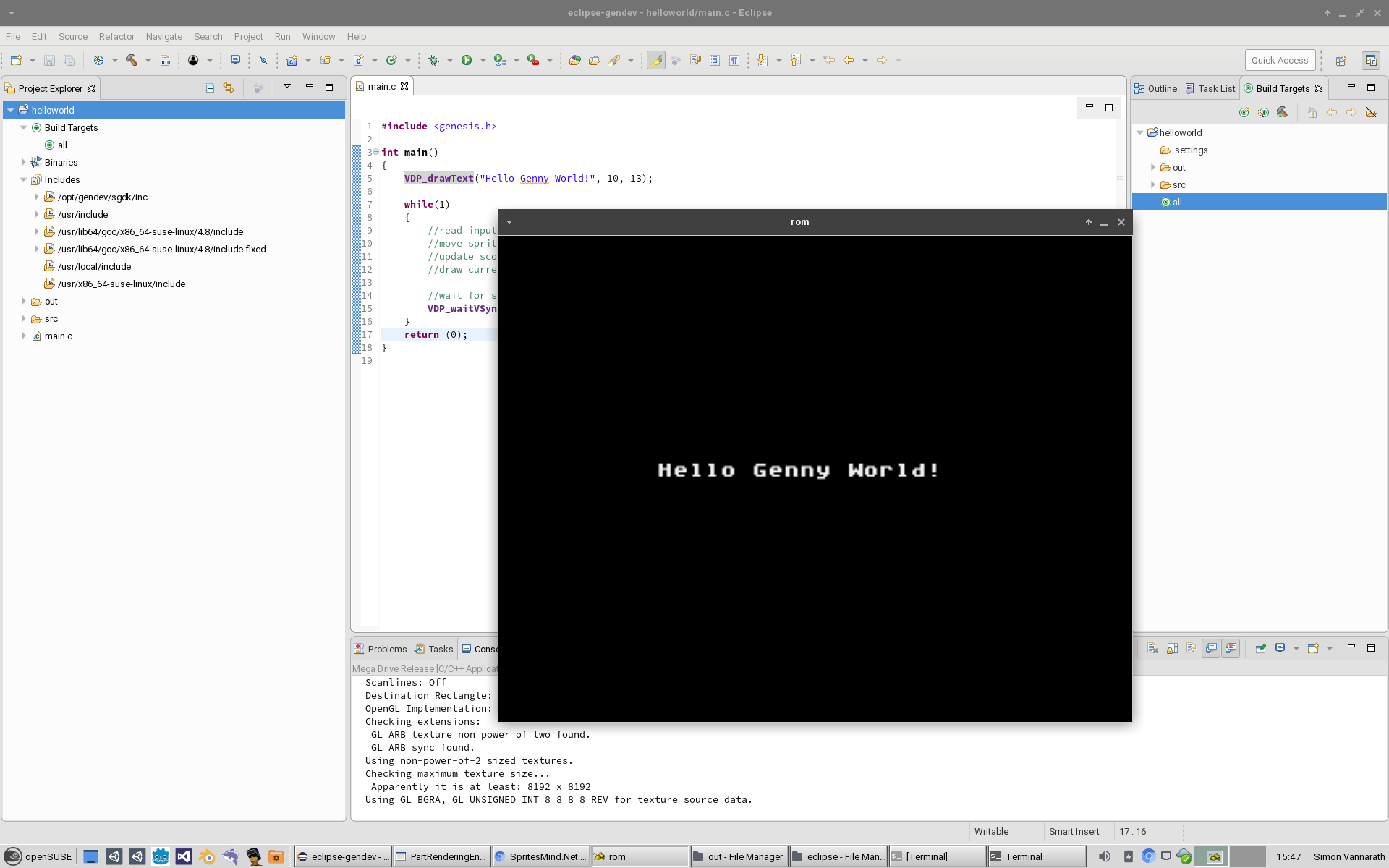Open the openSUSE start menu
Viewport: 1389px width, 868px height.
[x=40, y=856]
